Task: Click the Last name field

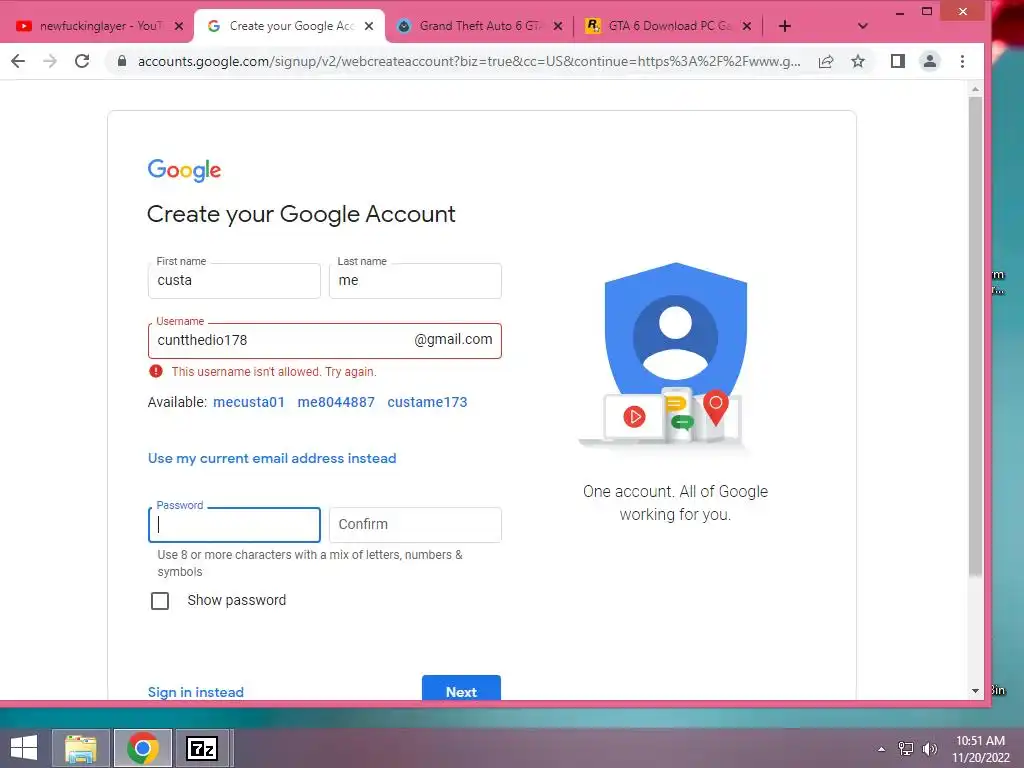Action: [415, 281]
